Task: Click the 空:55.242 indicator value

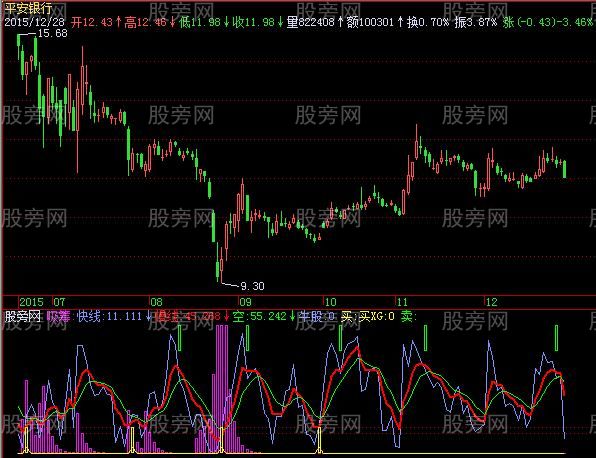Action: pos(260,316)
